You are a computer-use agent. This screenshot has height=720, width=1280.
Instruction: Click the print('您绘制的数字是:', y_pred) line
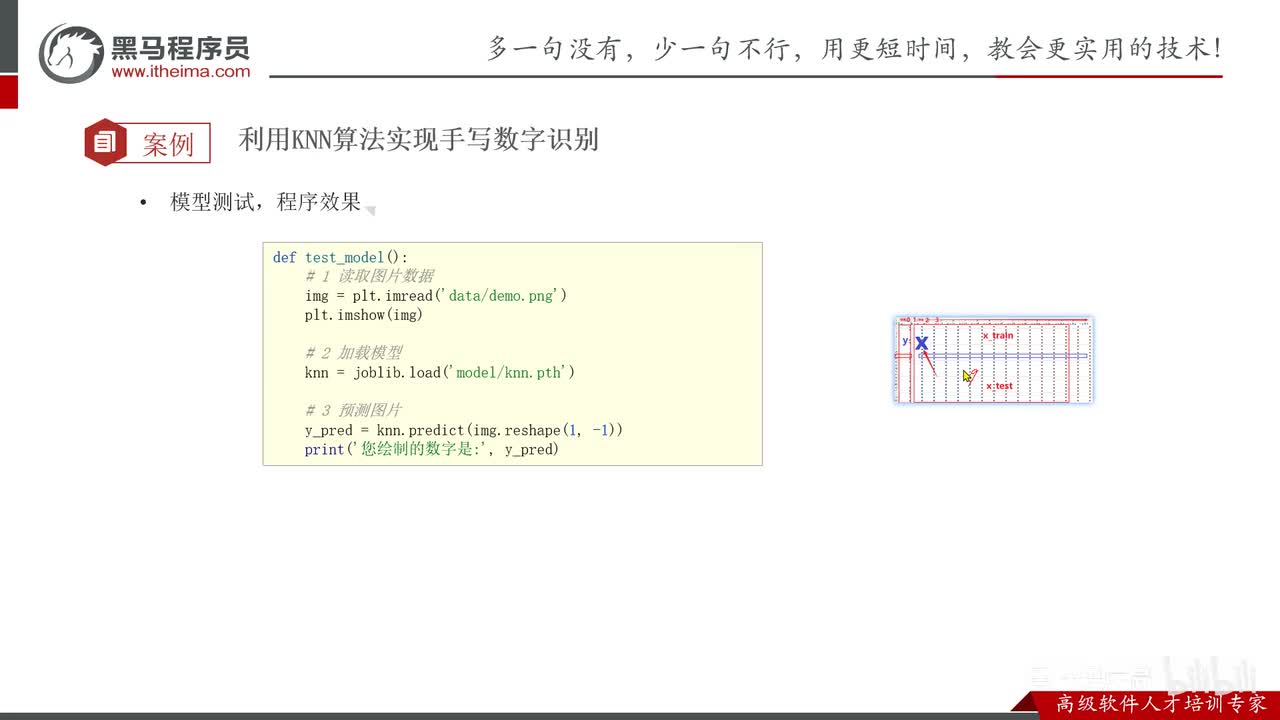(x=432, y=449)
